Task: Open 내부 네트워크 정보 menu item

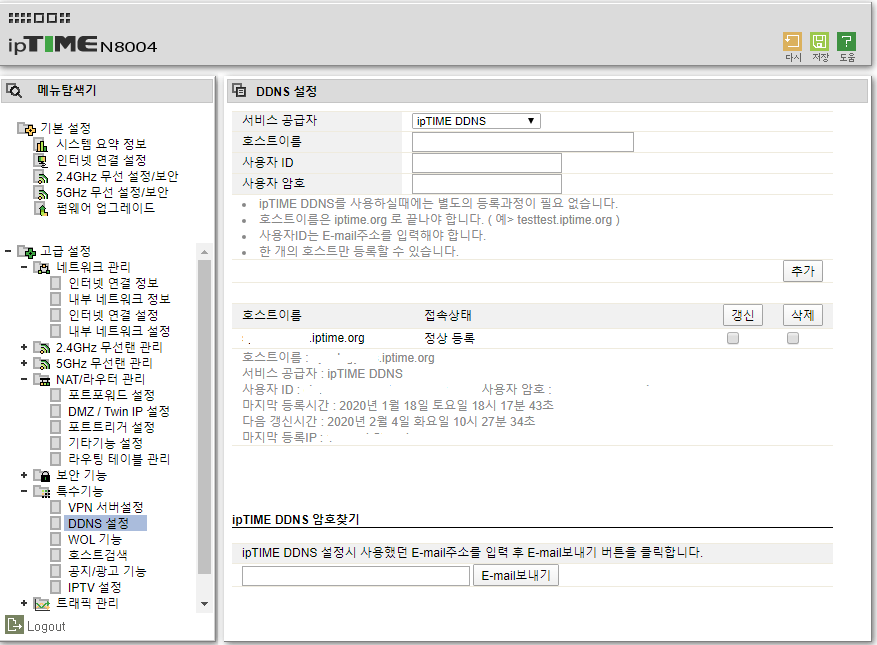Action: [119, 299]
